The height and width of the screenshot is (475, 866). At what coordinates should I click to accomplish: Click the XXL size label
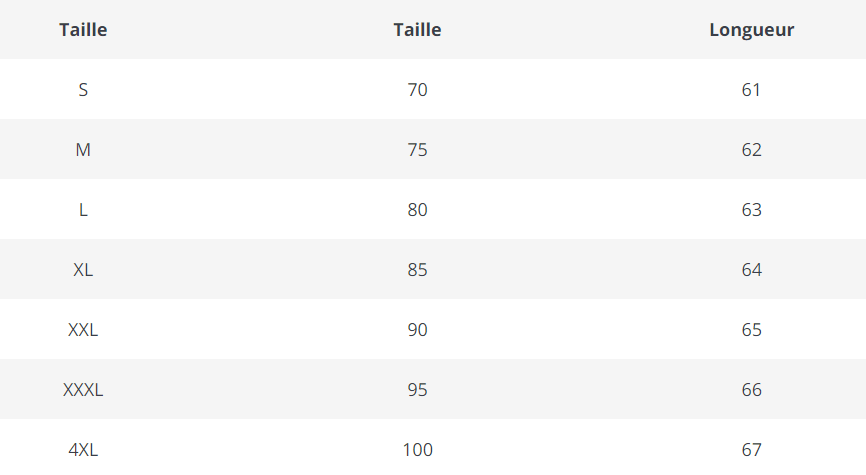[83, 330]
